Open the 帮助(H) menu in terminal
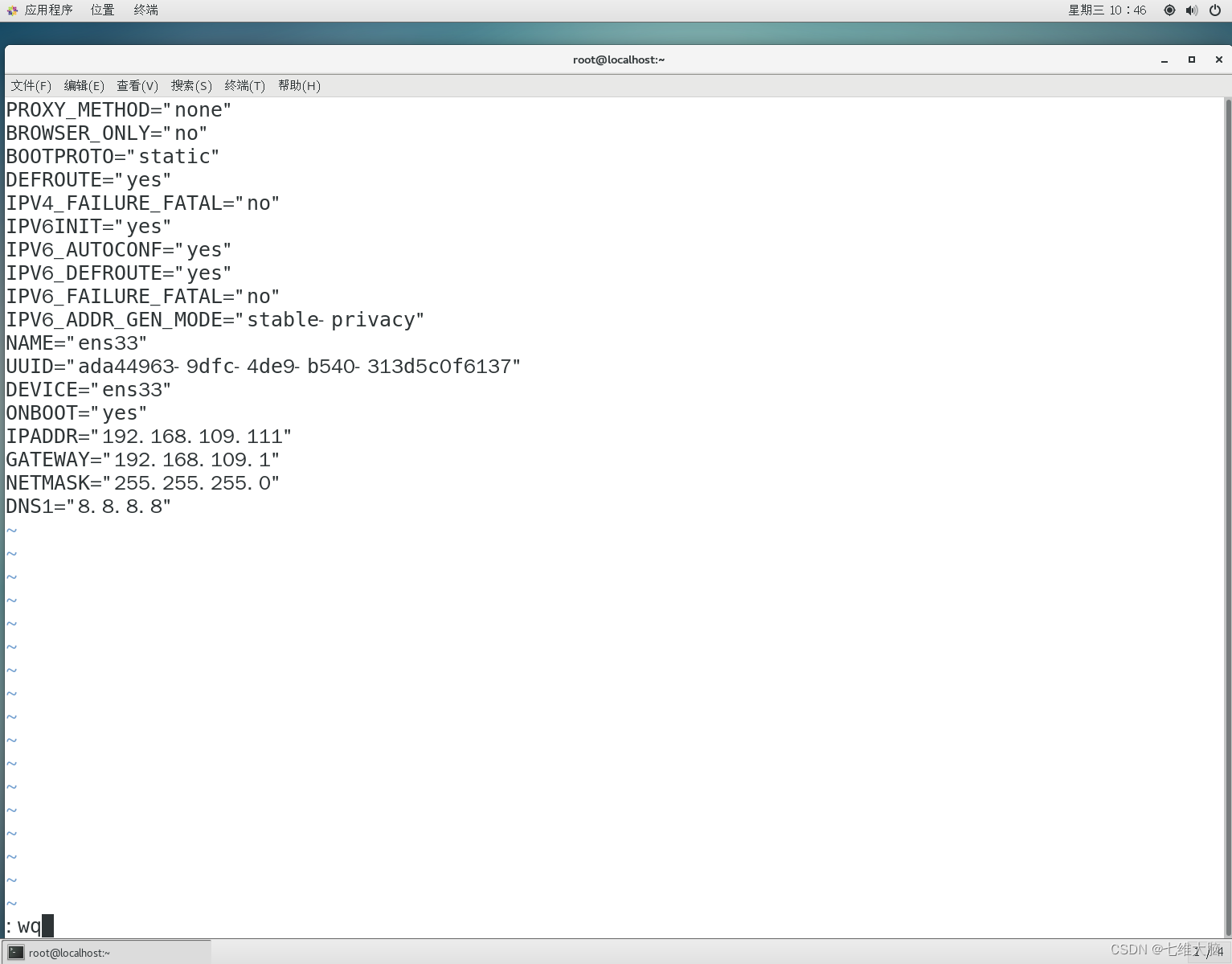 click(x=299, y=86)
